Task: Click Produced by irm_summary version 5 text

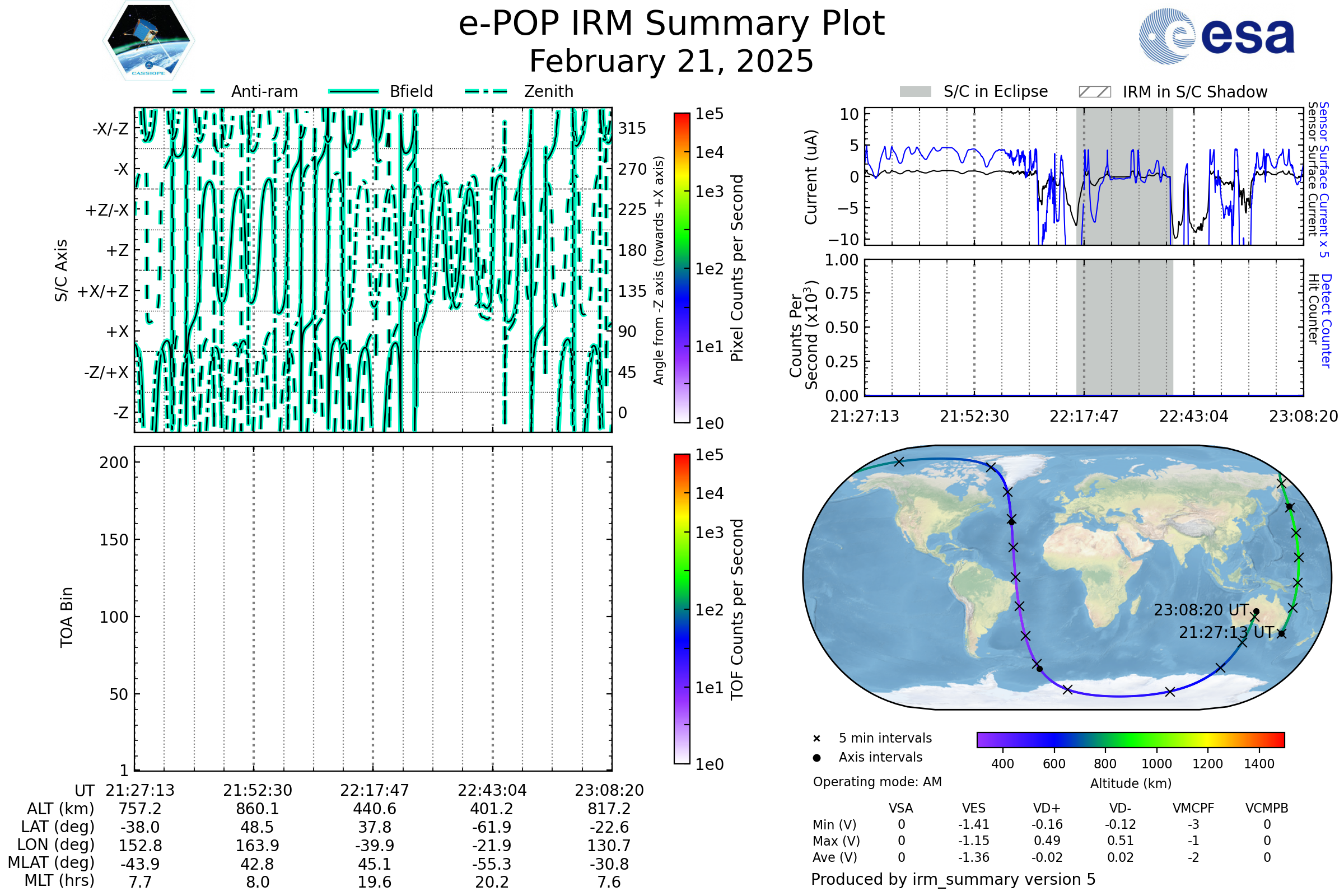Action: tap(953, 879)
